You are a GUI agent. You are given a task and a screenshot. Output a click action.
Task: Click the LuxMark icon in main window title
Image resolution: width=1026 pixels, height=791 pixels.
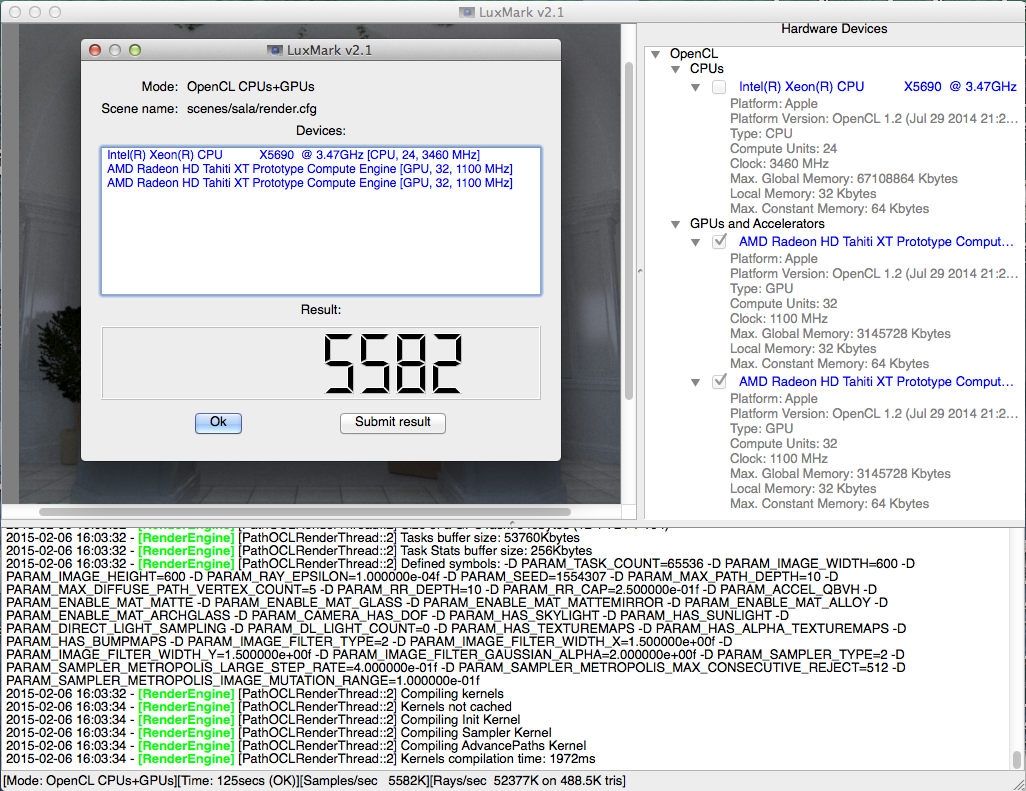(x=467, y=12)
